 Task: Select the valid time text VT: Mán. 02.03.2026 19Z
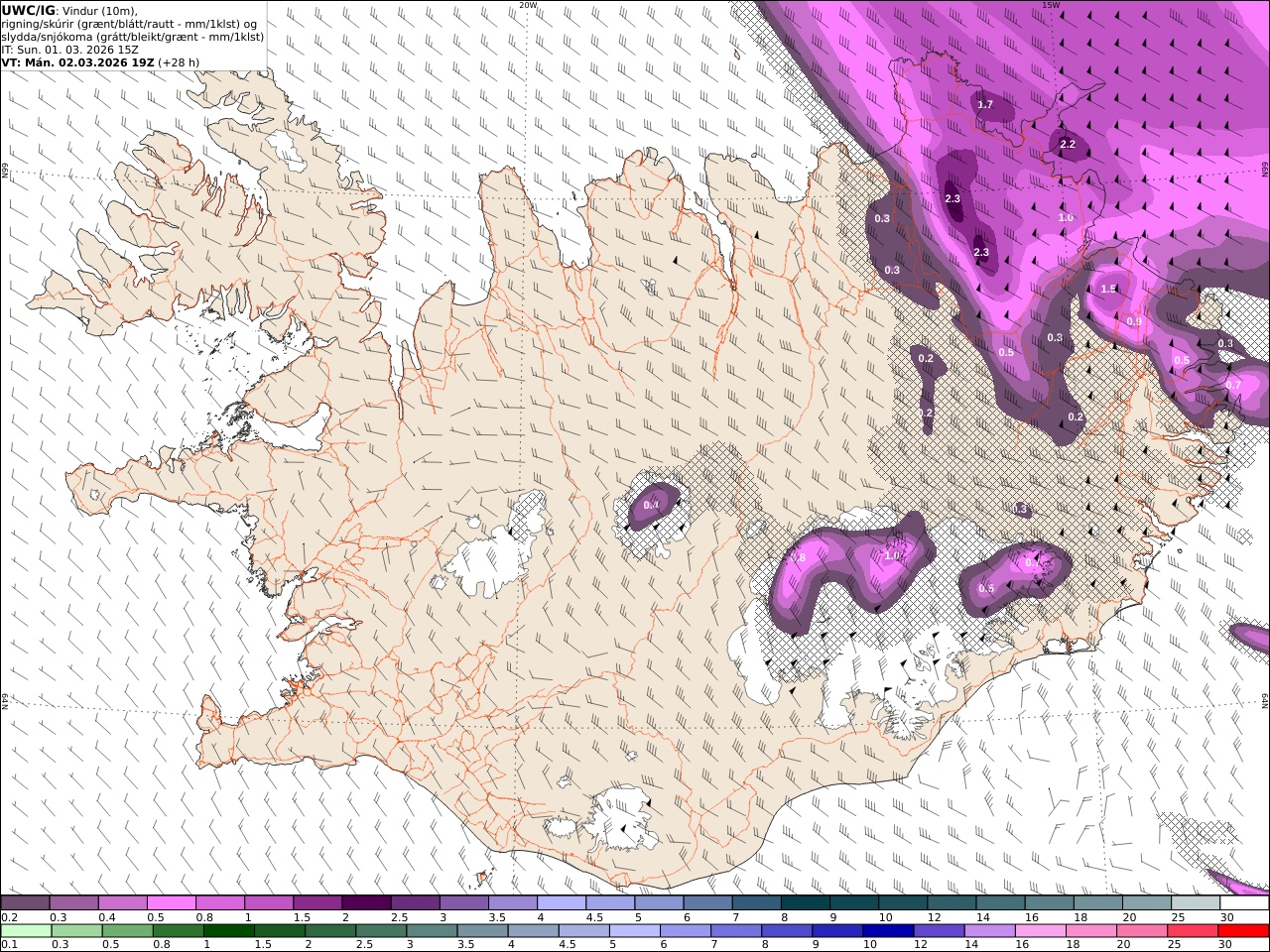tap(78, 61)
